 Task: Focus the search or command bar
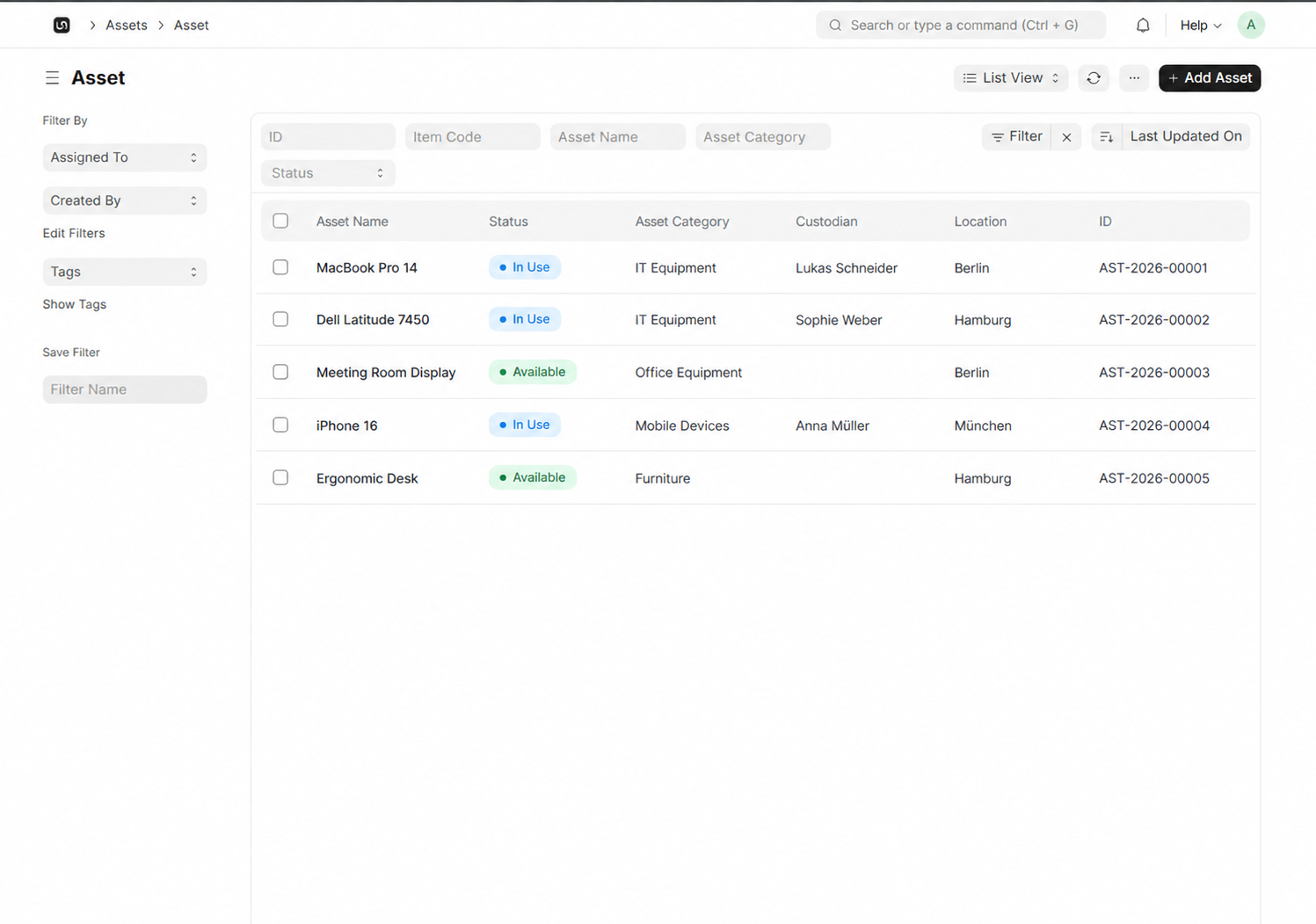(961, 25)
